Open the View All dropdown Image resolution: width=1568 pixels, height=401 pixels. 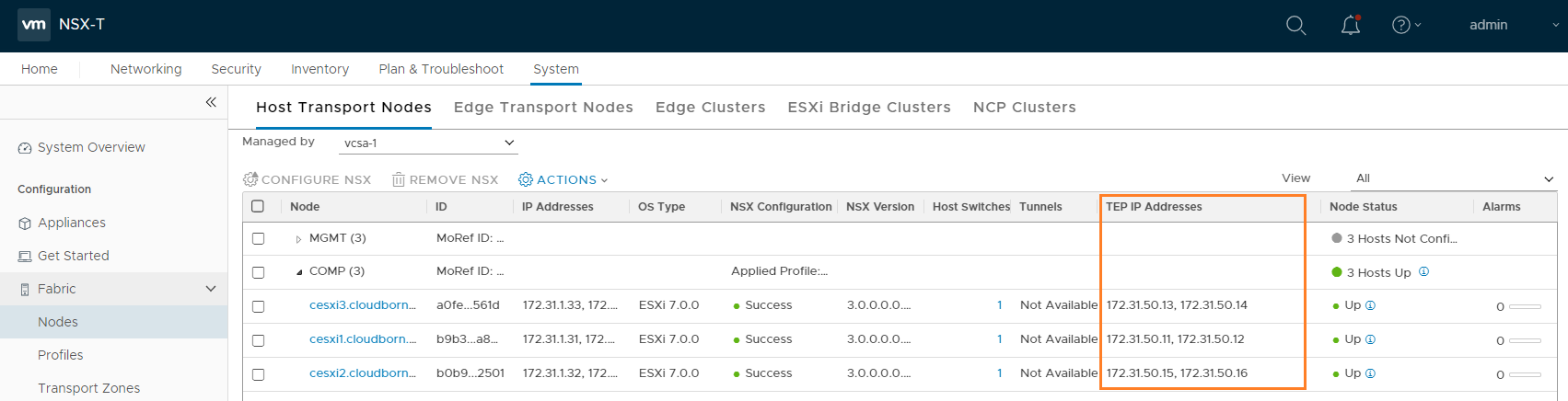1455,178
